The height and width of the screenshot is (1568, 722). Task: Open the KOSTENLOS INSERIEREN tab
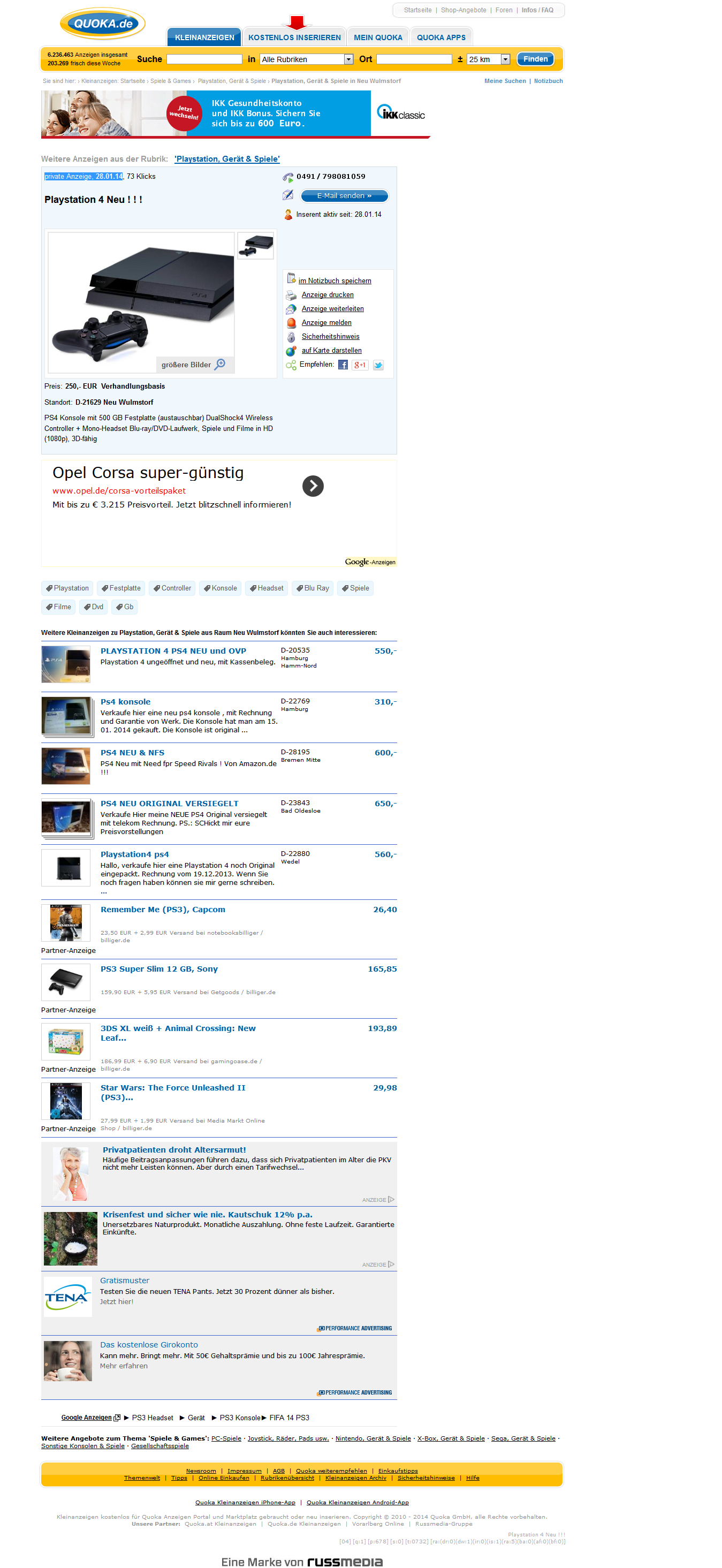point(295,37)
